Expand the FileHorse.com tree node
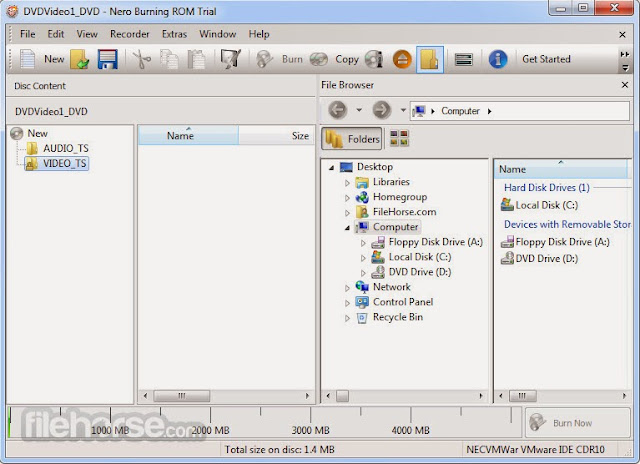Screen dimensions: 640x464 click(347, 213)
